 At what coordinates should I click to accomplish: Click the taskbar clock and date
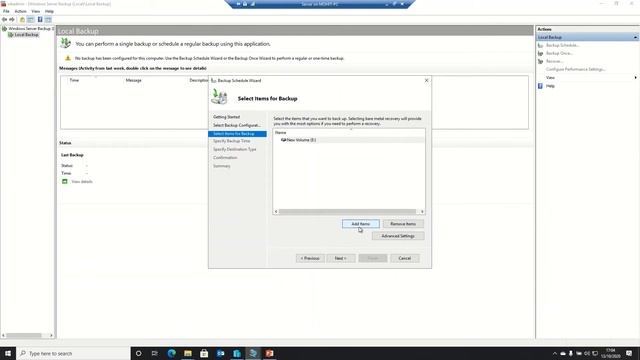click(x=611, y=353)
